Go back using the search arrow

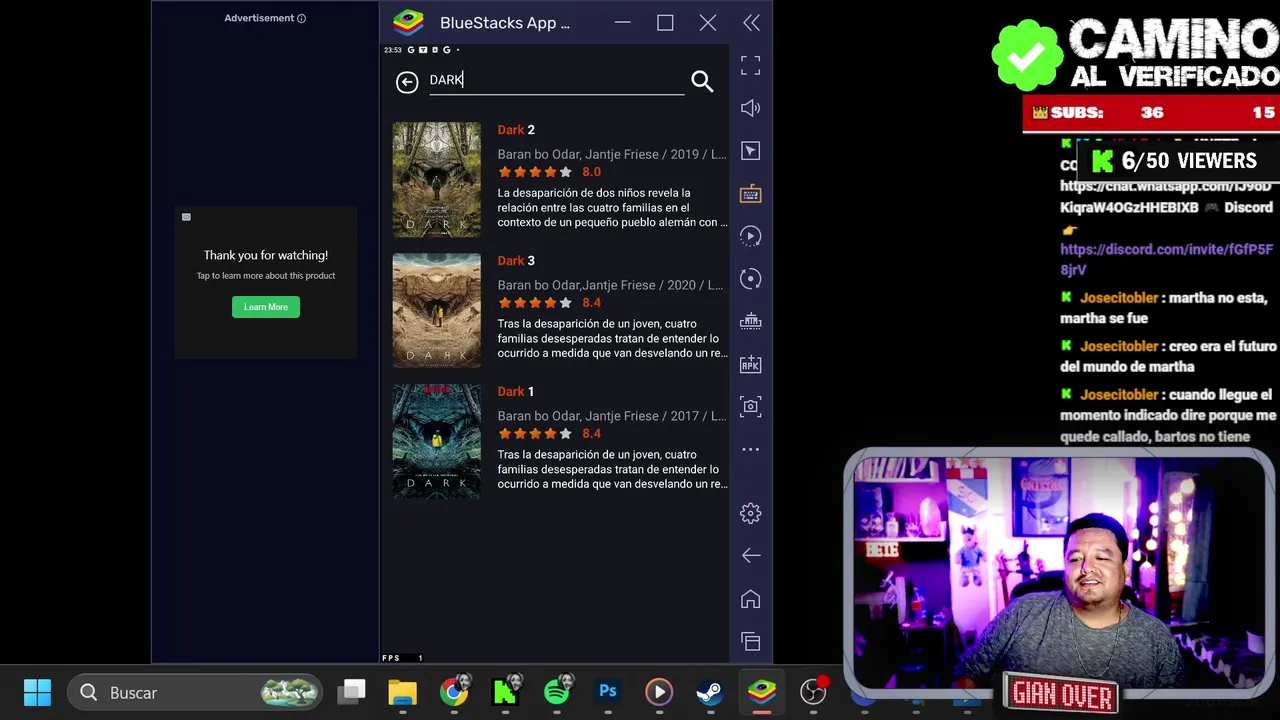click(407, 82)
